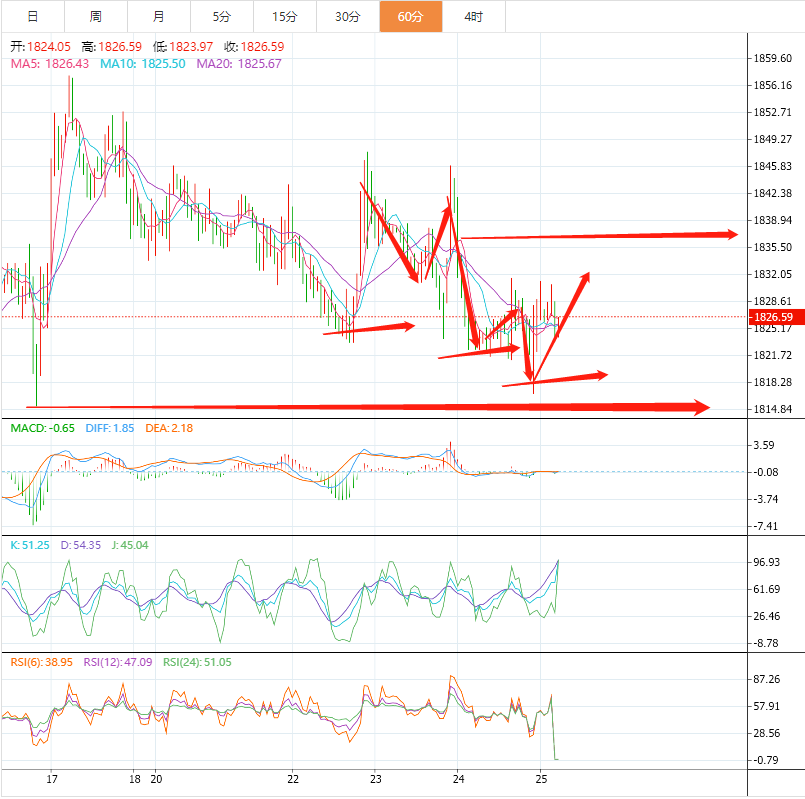
Task: Click the 1832.05 price axis label
Action: click(x=773, y=274)
